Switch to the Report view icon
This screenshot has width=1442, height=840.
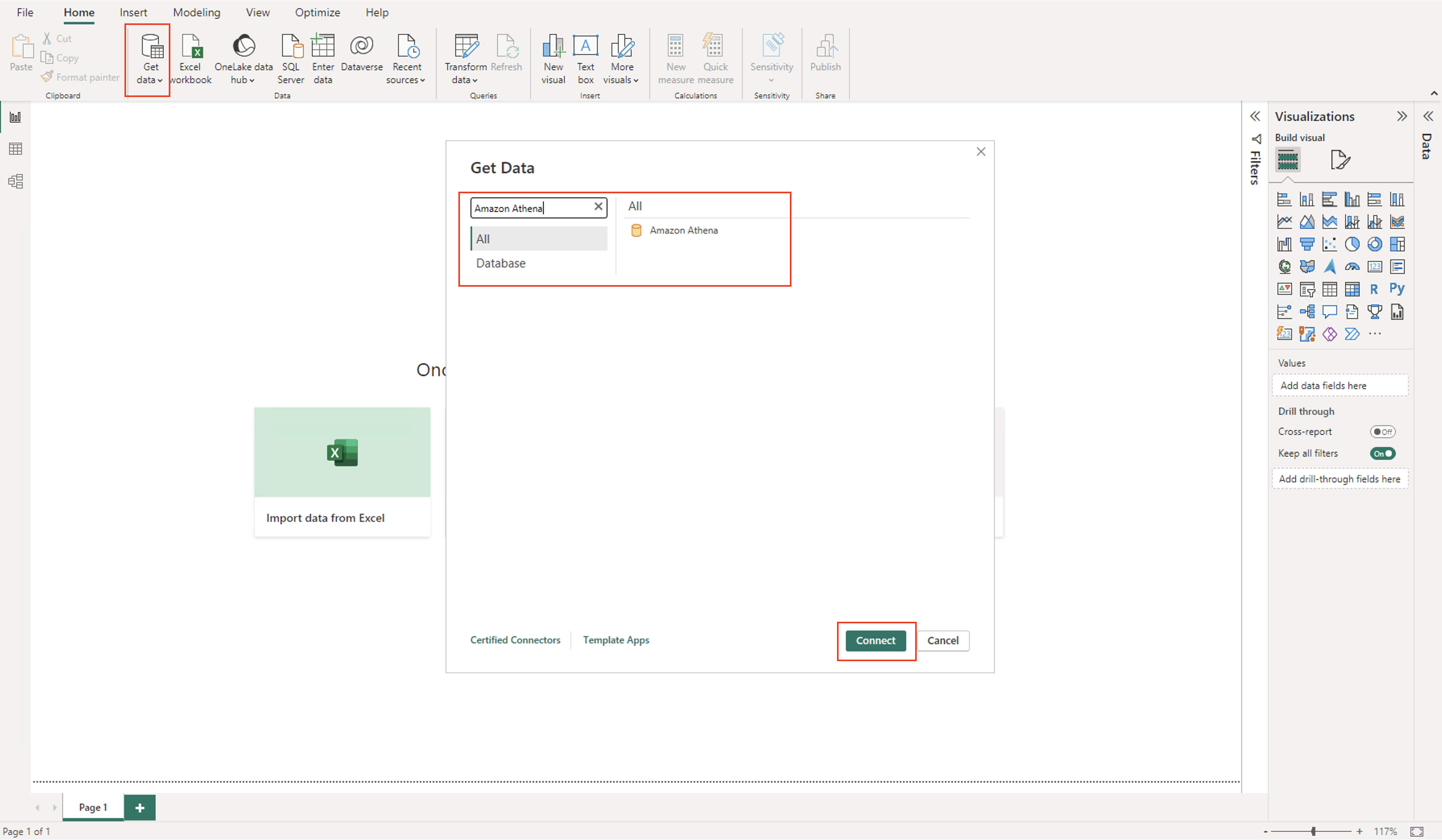tap(15, 117)
